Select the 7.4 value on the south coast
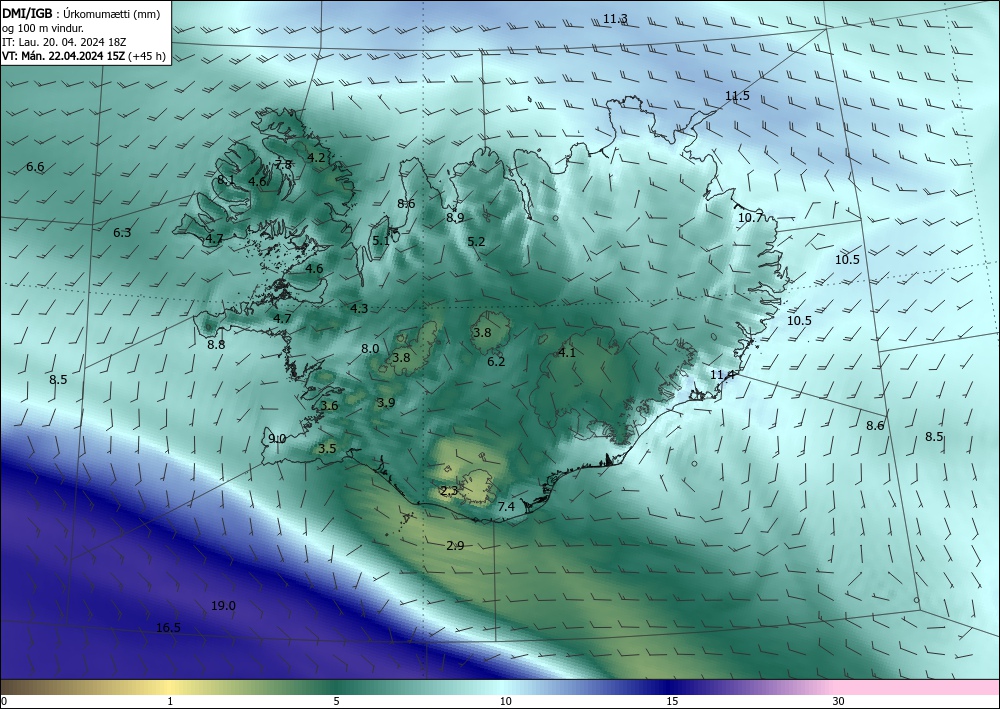 (x=506, y=507)
